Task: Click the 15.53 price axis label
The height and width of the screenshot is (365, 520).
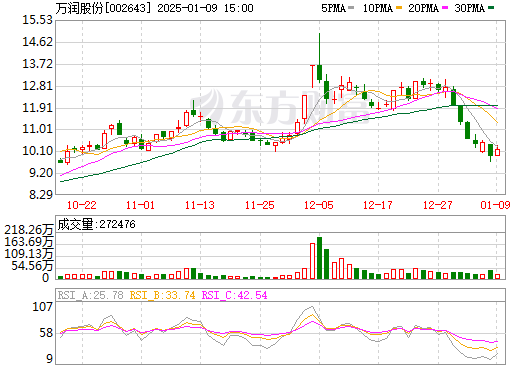Action: [x=38, y=20]
